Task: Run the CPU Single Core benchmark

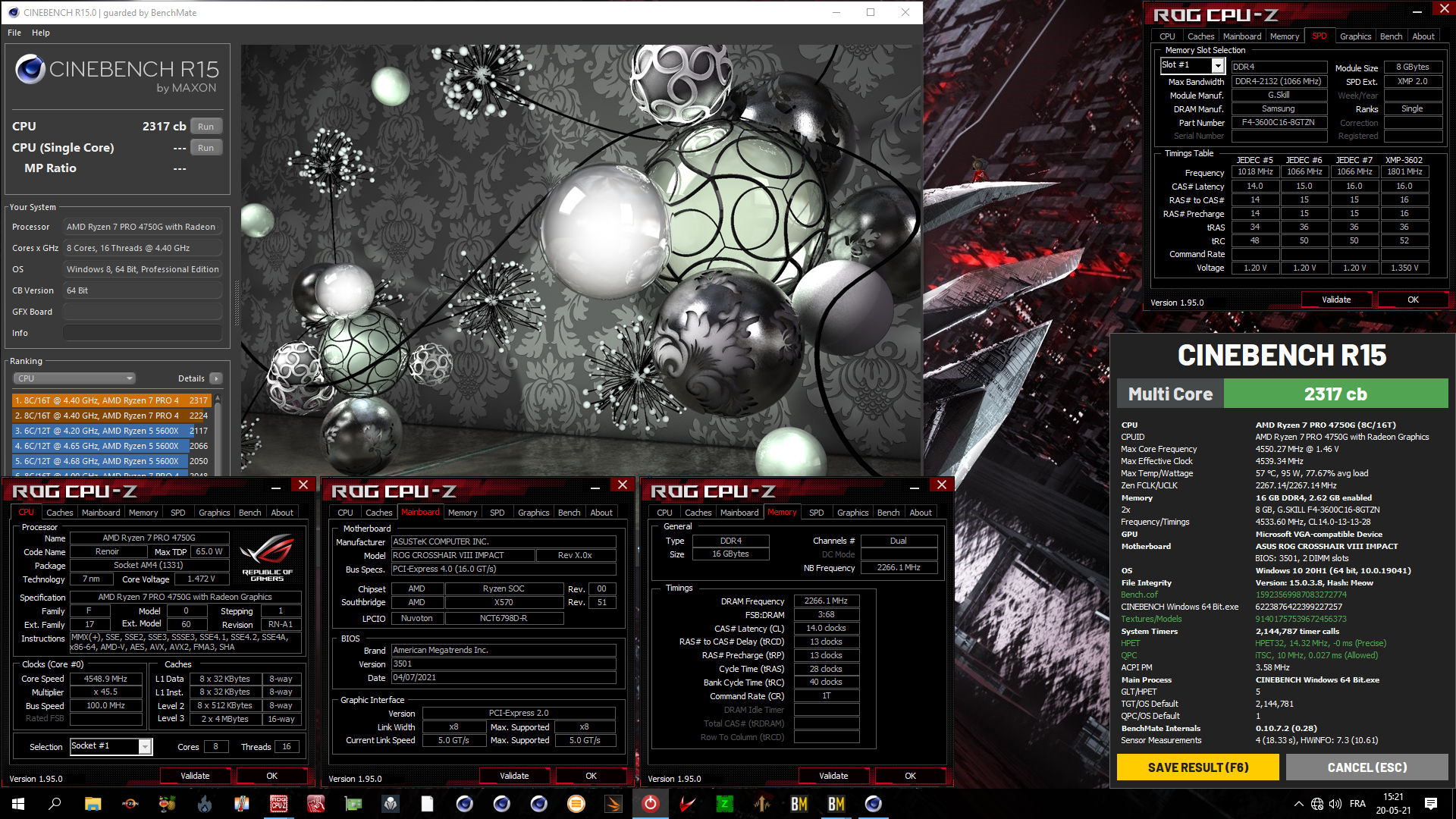Action: (x=206, y=148)
